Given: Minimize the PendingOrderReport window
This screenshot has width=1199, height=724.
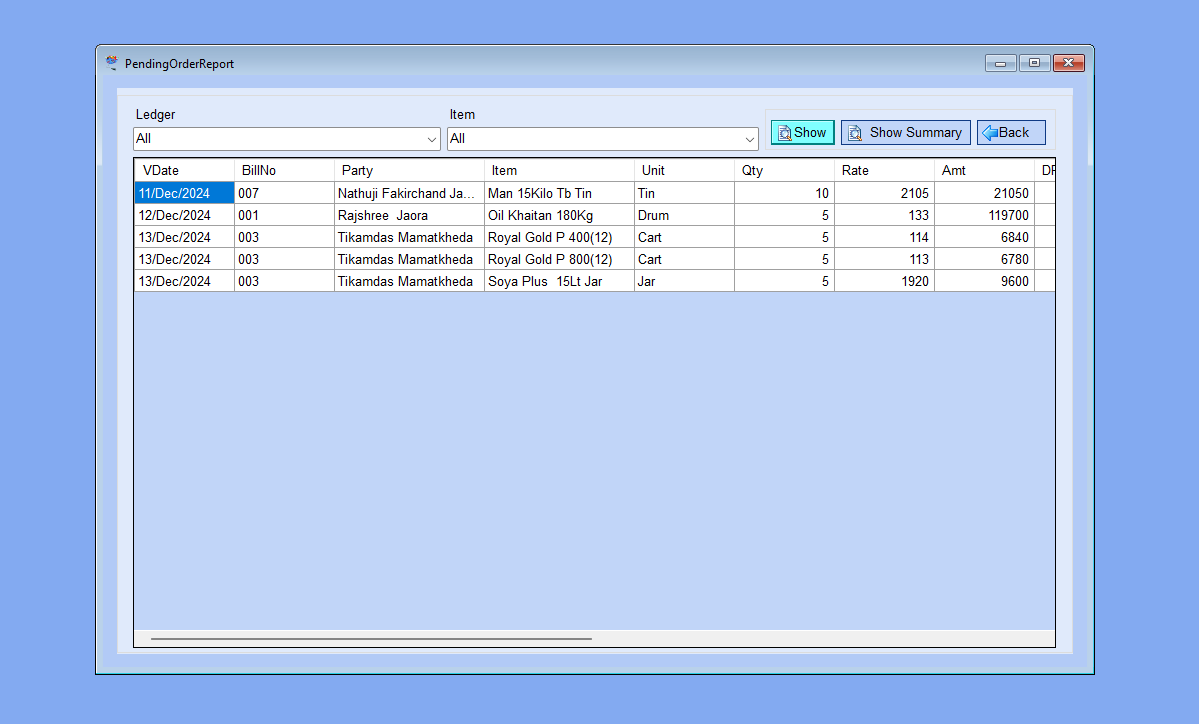Looking at the screenshot, I should point(1000,63).
